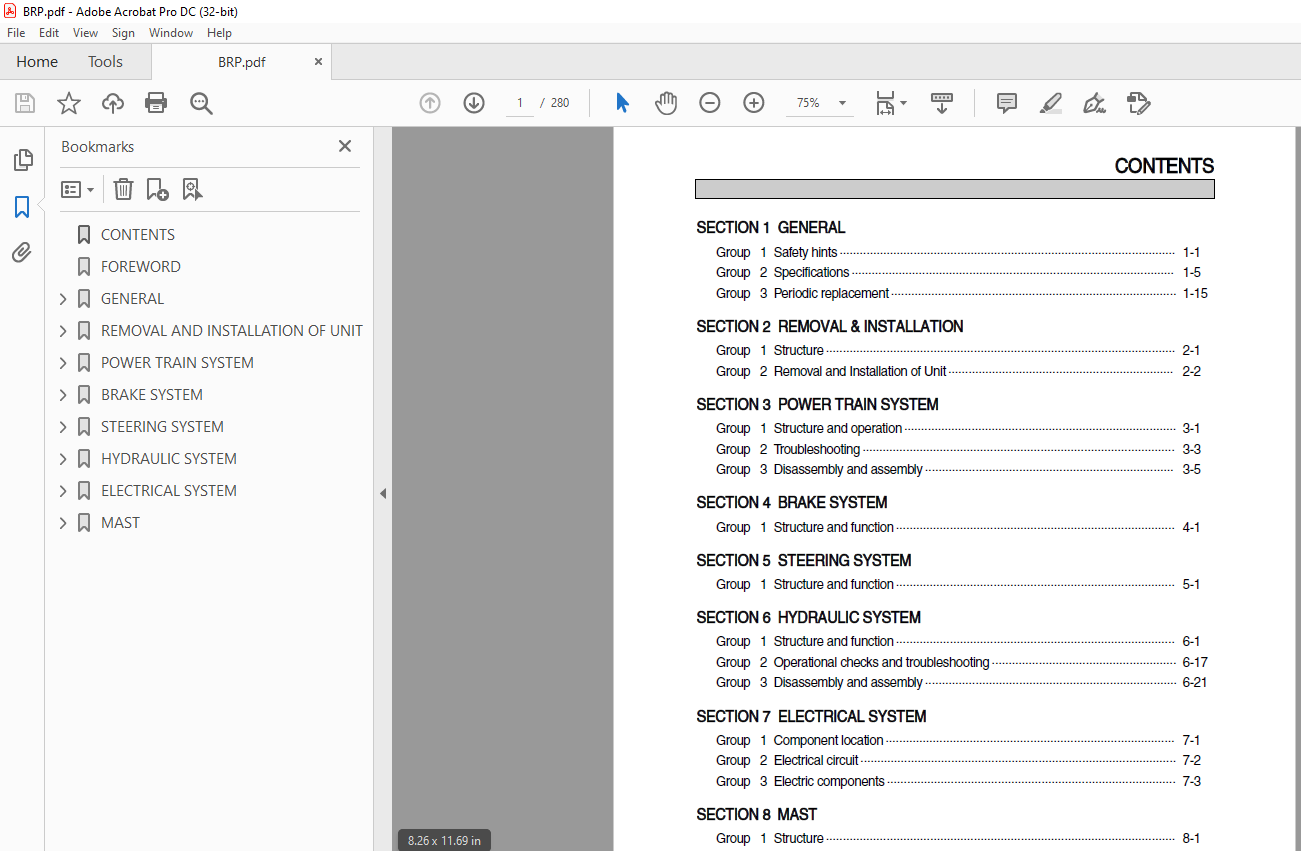Viewport: 1301px width, 851px height.
Task: Zoom out with the minus button
Action: pos(710,103)
